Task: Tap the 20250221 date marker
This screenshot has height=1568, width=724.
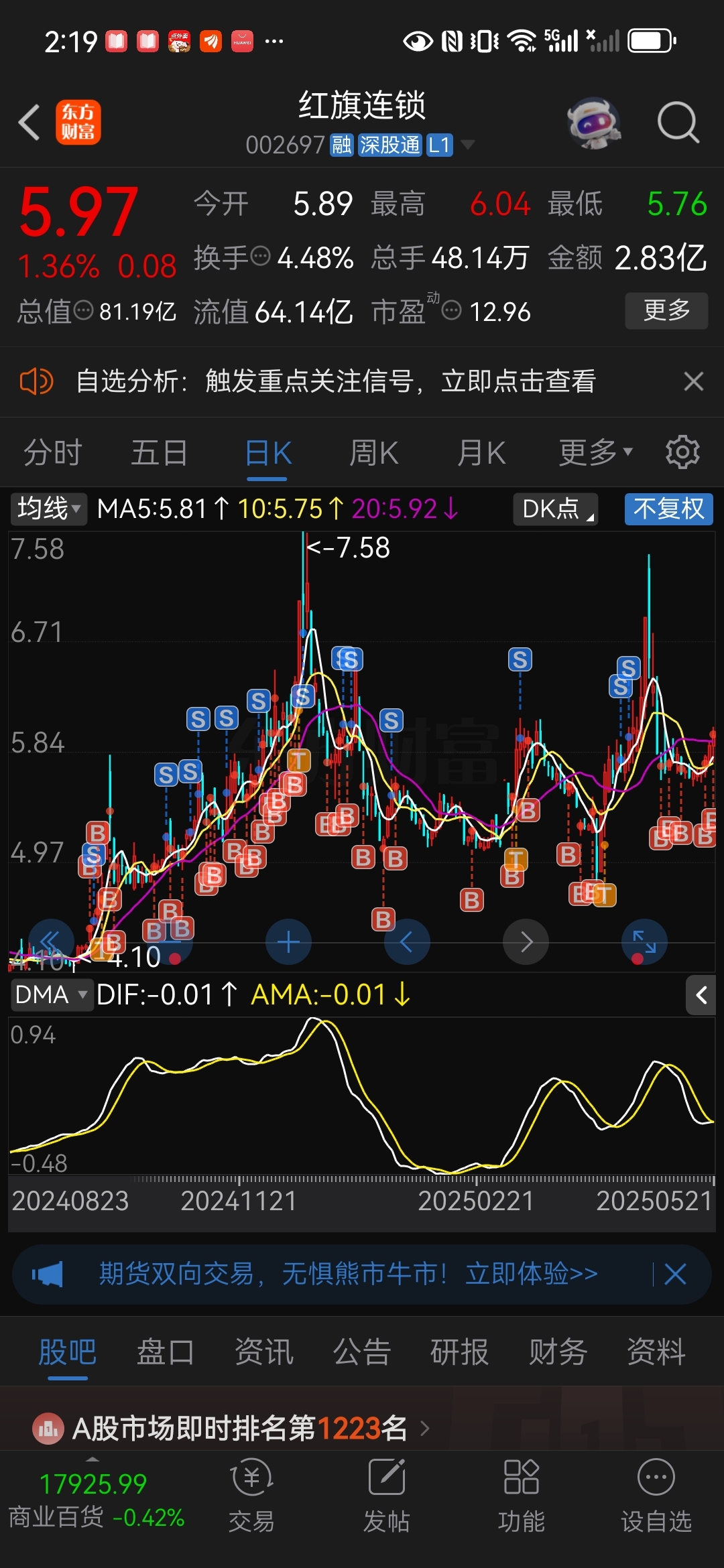Action: [476, 1201]
